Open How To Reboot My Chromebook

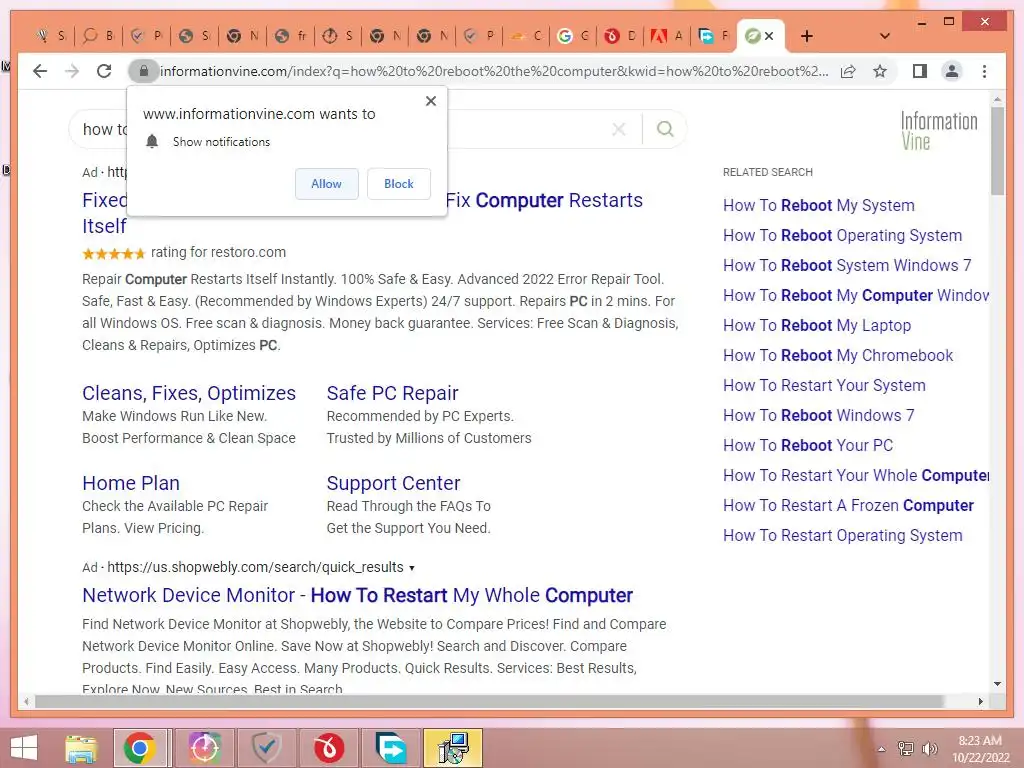click(x=838, y=355)
